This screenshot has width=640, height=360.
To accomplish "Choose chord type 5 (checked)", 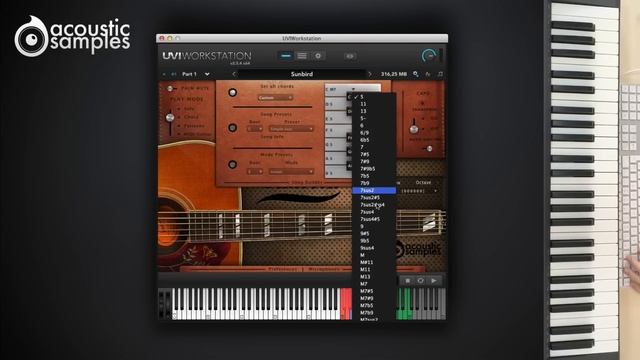I will [x=374, y=97].
